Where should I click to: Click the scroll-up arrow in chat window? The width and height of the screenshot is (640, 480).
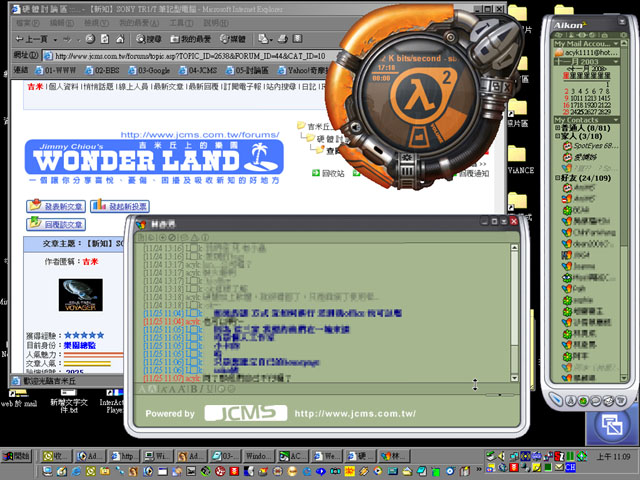point(514,247)
